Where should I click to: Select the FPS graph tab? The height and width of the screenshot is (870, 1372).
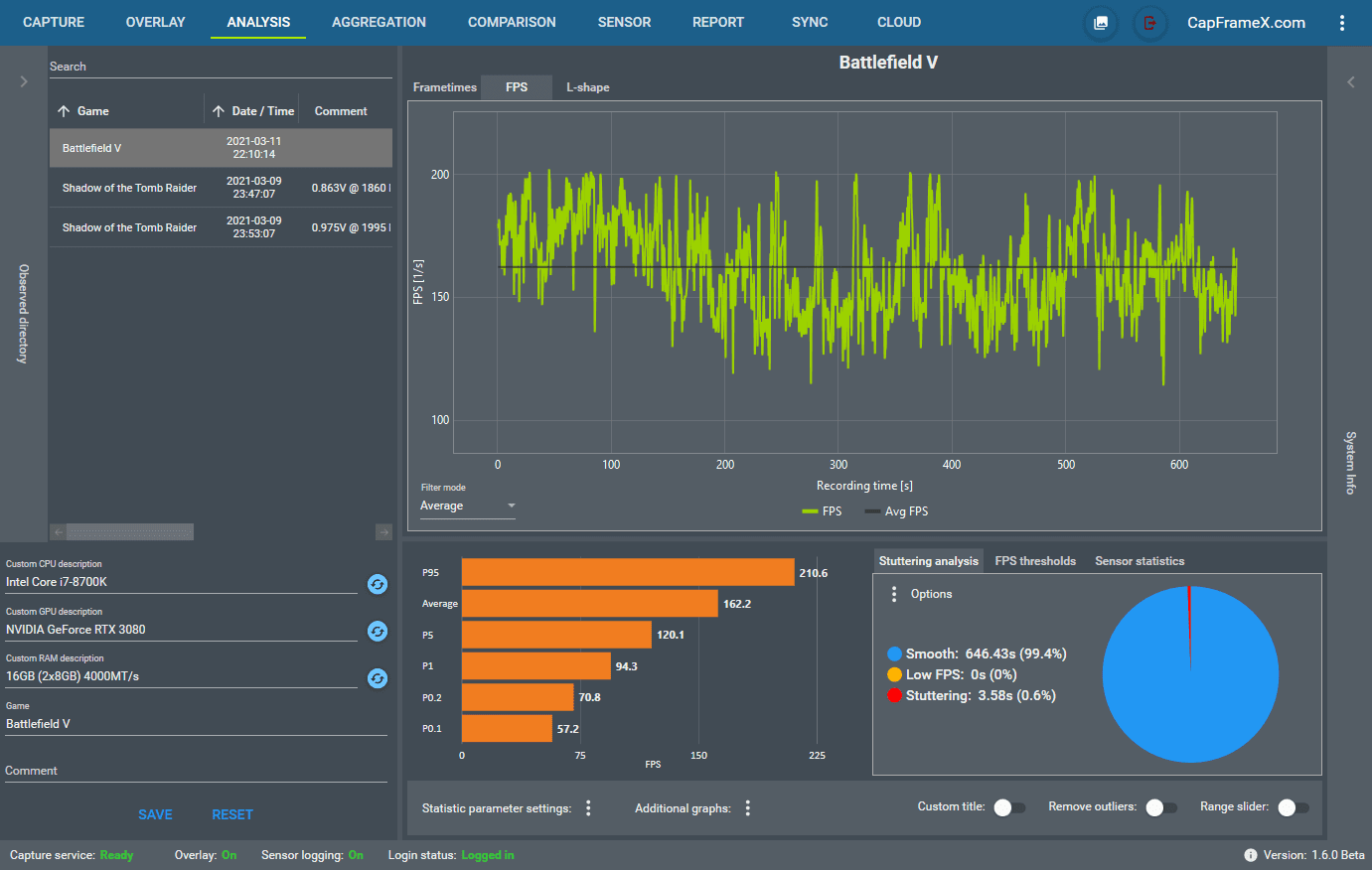click(x=517, y=87)
